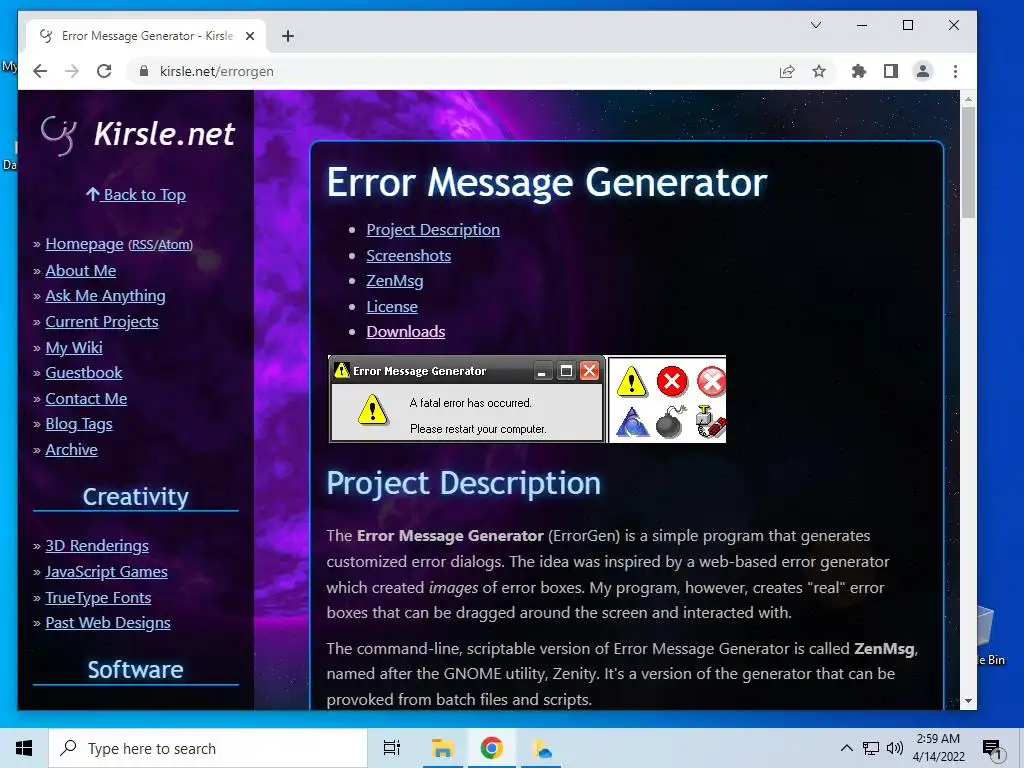
Task: Open the Windows Start menu
Action: (24, 748)
